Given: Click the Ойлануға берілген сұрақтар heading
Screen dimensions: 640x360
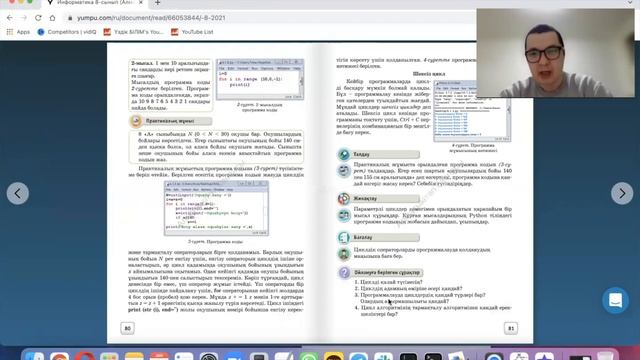Looking at the screenshot, I should (x=387, y=272).
